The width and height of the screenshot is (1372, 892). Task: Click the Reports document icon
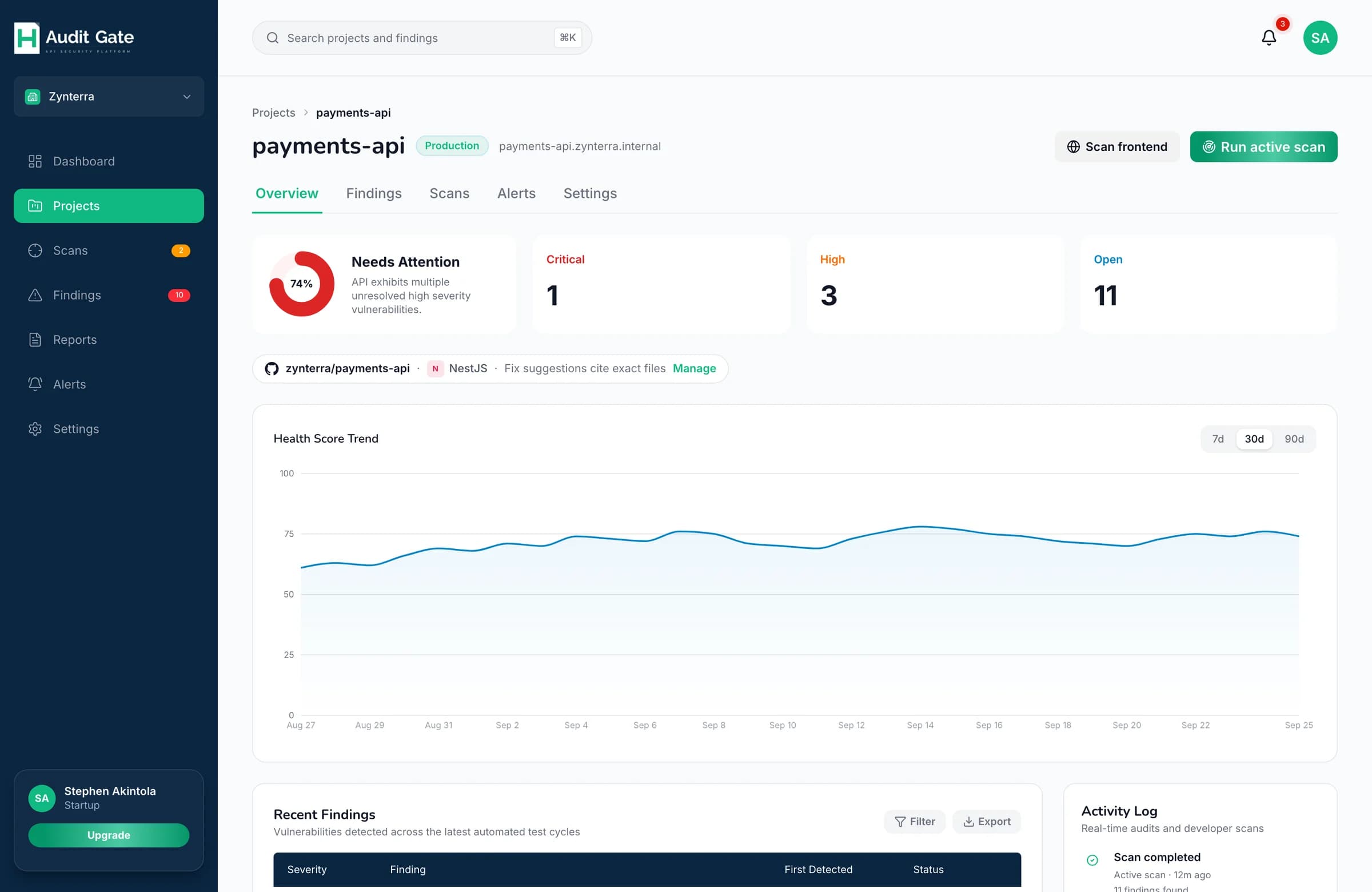click(x=35, y=340)
